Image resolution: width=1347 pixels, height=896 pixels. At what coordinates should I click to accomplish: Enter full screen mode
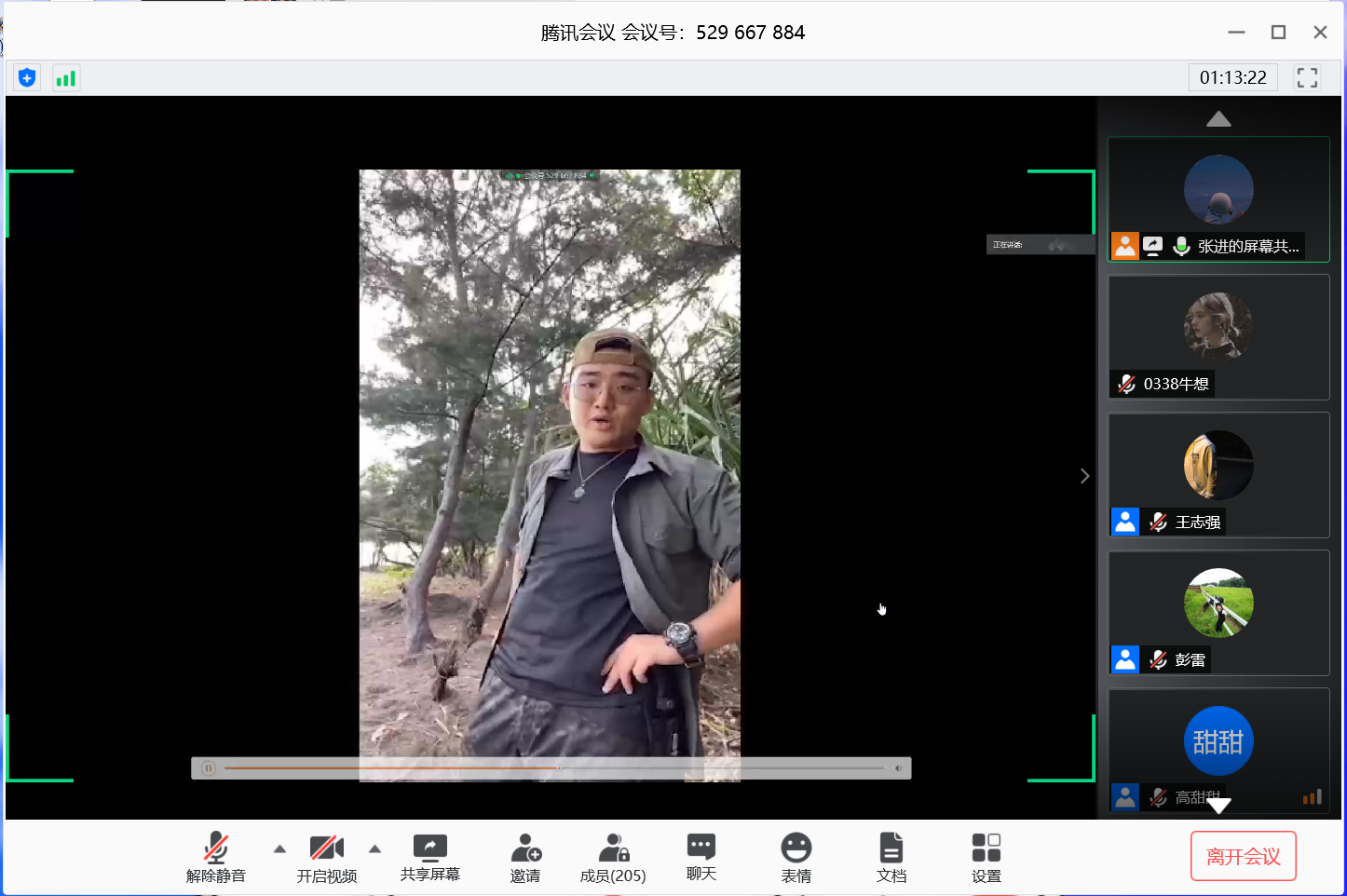click(x=1307, y=77)
